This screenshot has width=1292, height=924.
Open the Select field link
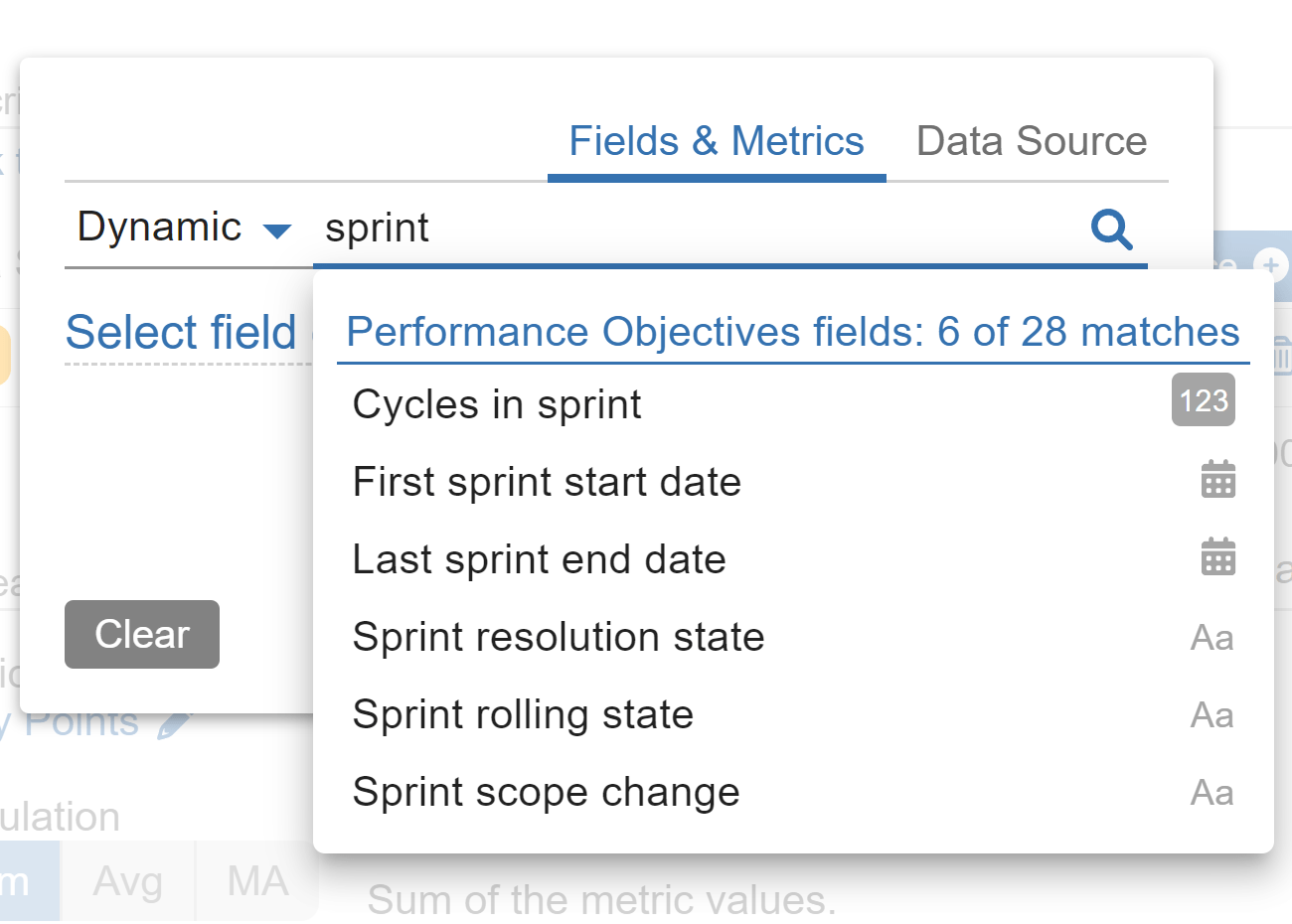point(181,333)
